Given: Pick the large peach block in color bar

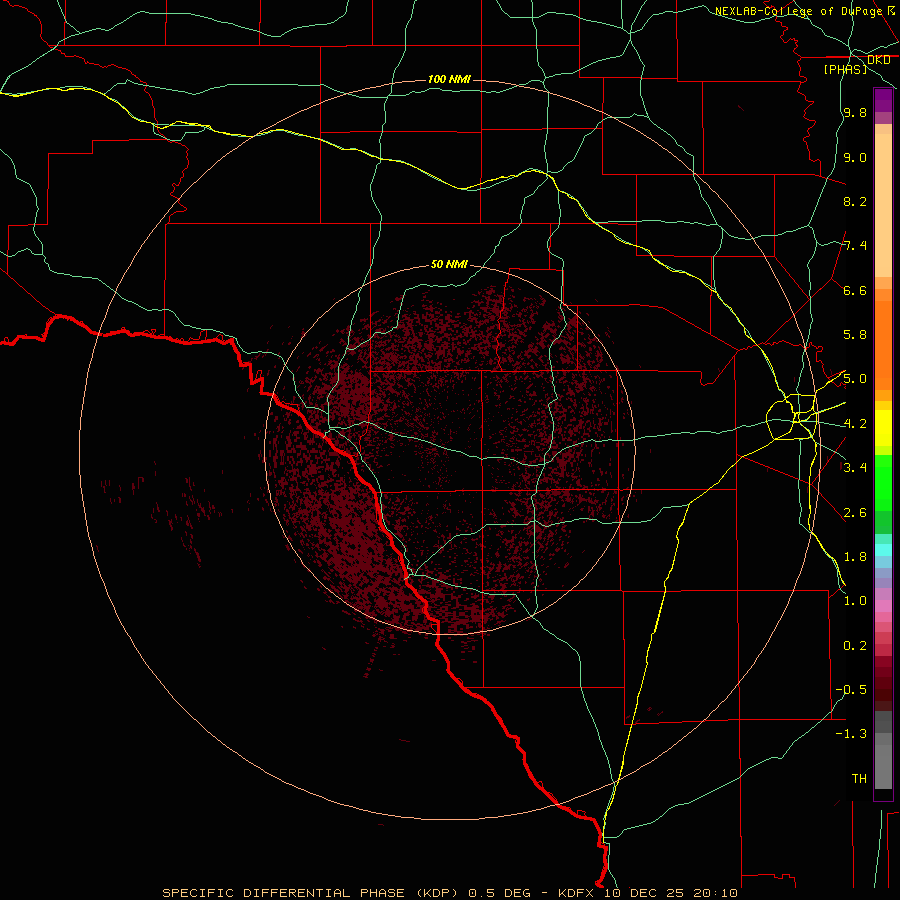Looking at the screenshot, I should point(883,205).
